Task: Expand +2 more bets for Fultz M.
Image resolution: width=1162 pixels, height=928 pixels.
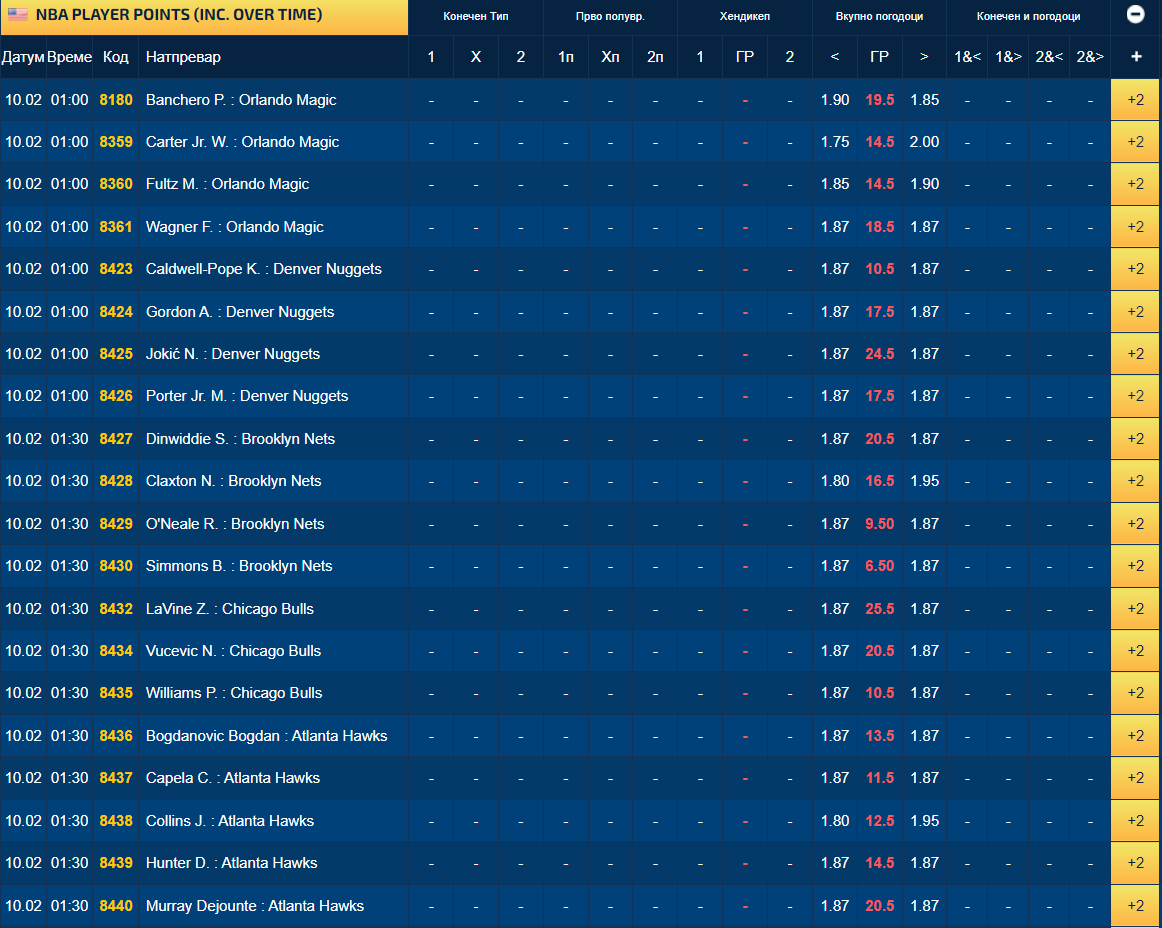Action: (x=1135, y=184)
